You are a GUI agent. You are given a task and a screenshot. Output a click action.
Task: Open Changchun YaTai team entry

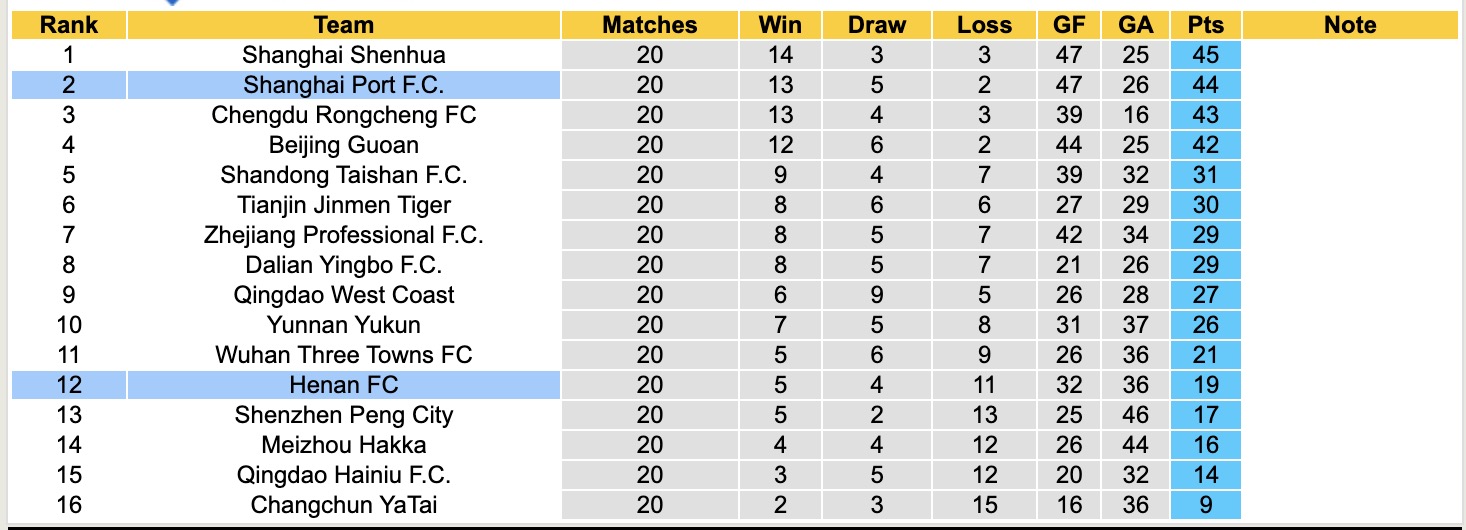[x=343, y=505]
